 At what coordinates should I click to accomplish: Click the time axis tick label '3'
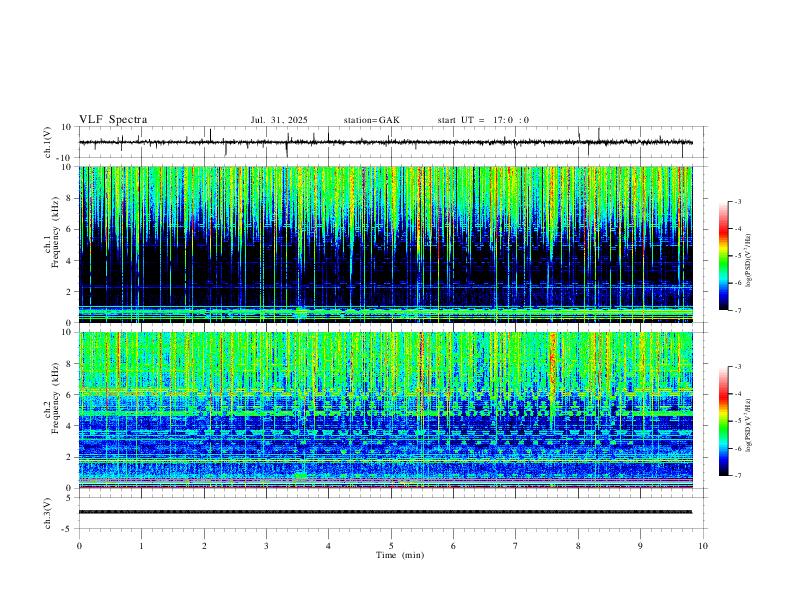266,546
